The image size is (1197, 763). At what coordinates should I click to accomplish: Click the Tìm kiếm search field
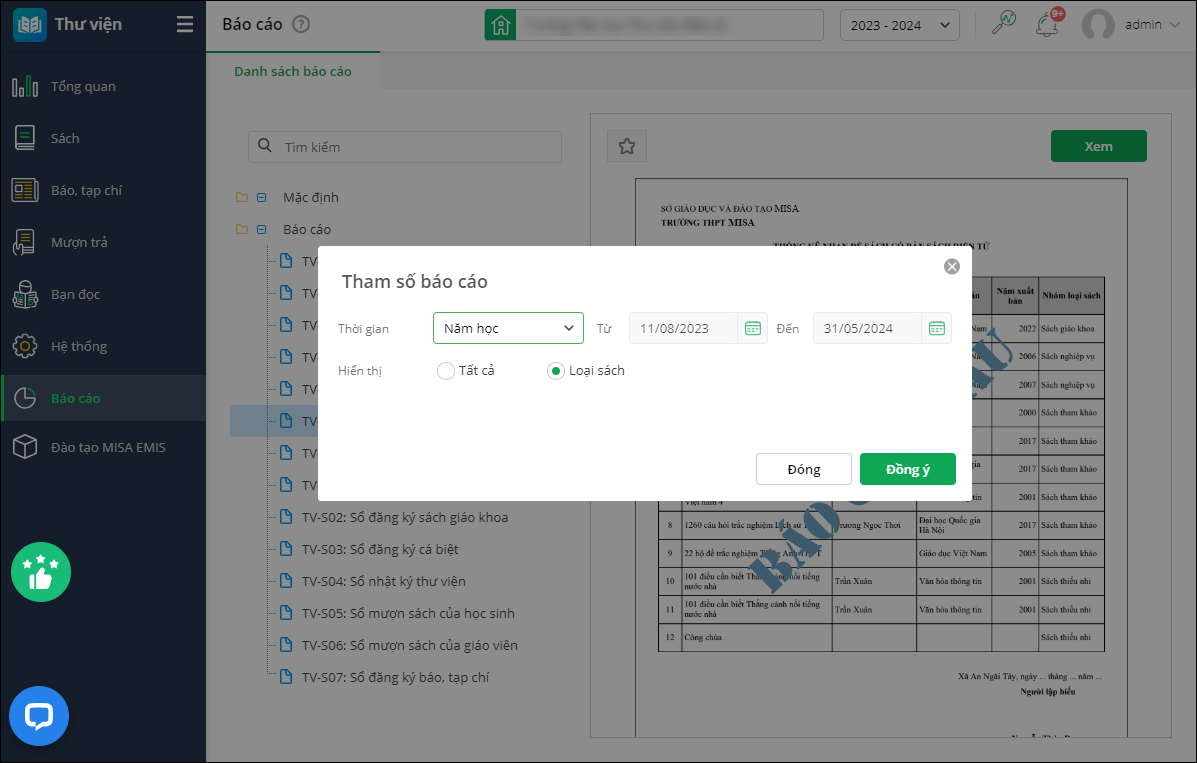405,147
